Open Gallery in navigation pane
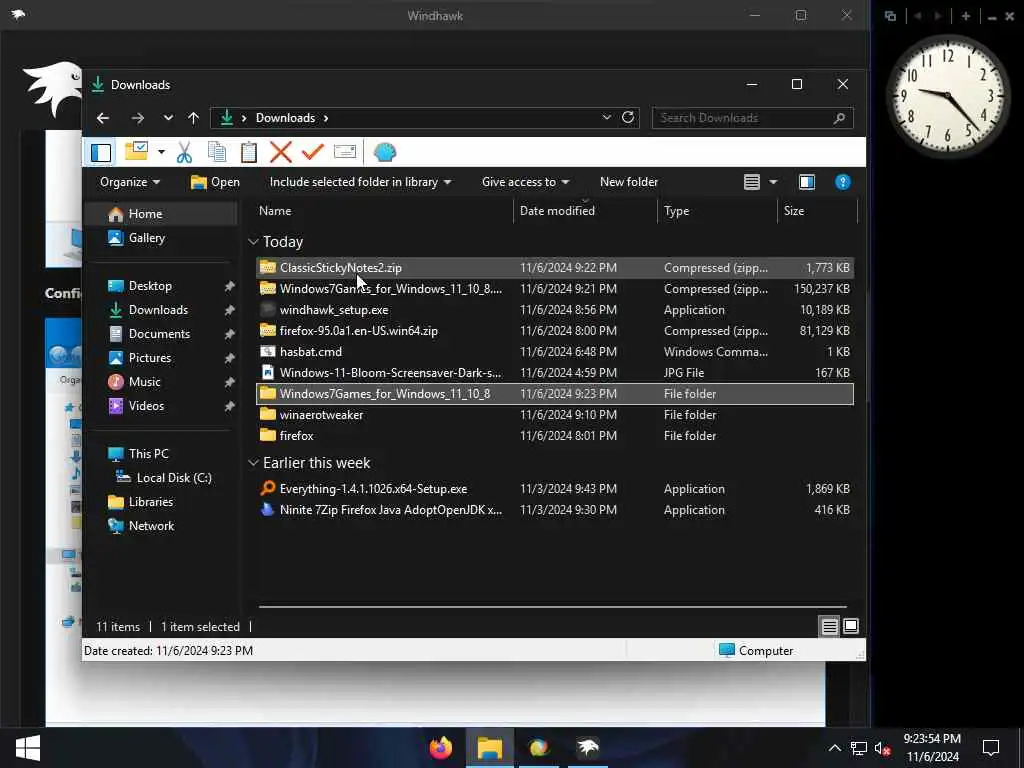The image size is (1024, 768). point(146,238)
